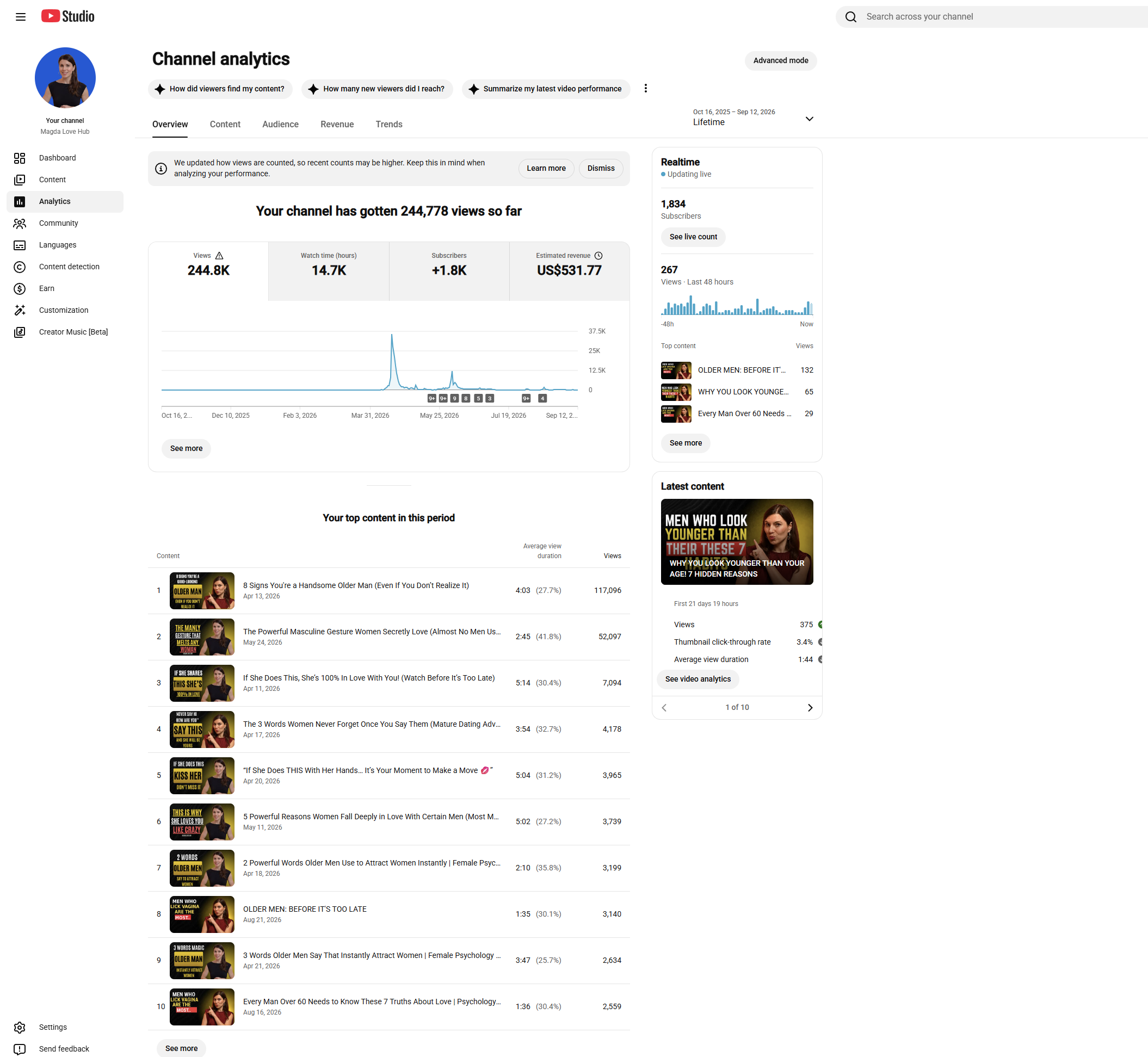1148x1057 pixels.
Task: Open Content detection in sidebar
Action: point(65,267)
